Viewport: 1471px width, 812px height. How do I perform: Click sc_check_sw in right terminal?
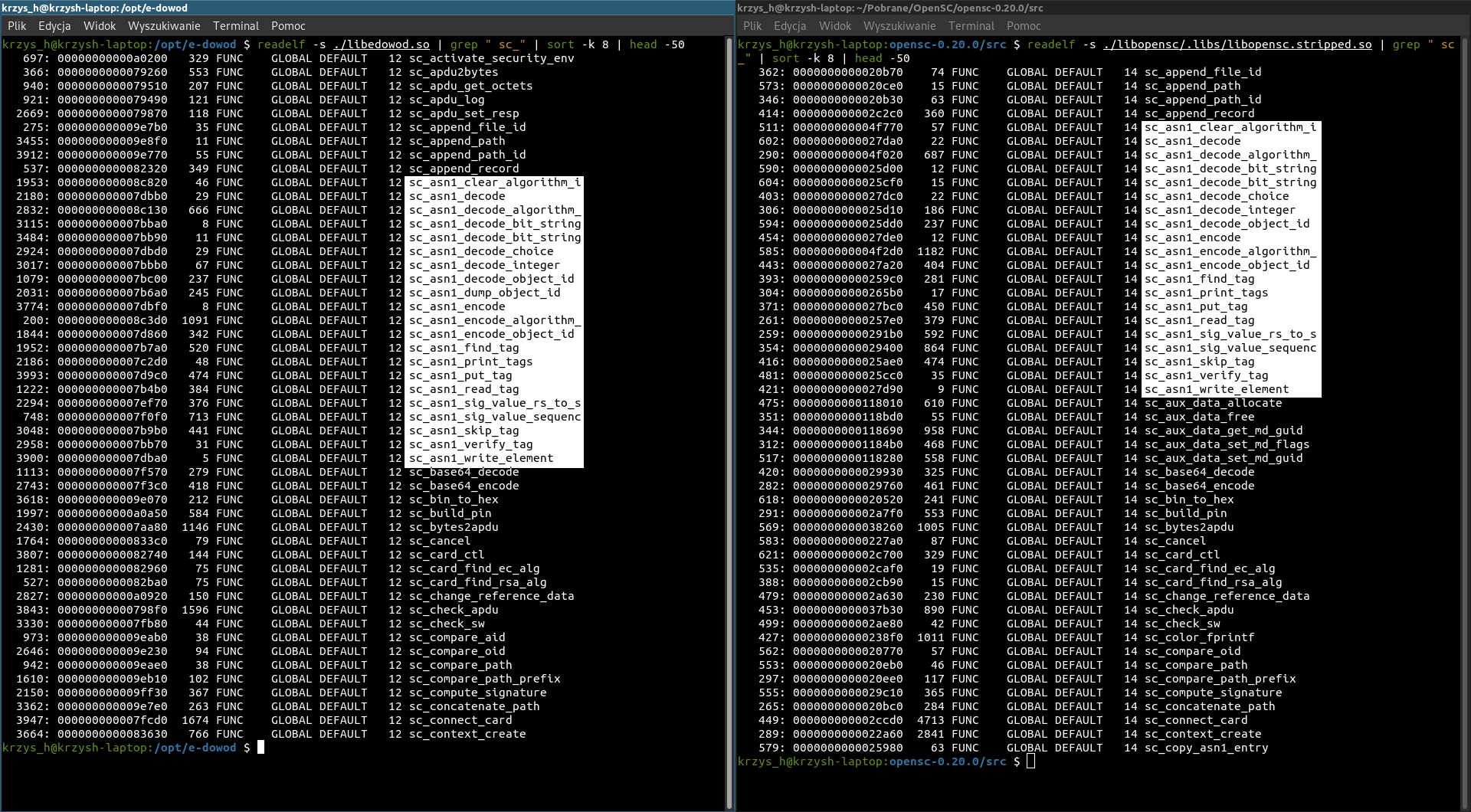tap(1182, 624)
